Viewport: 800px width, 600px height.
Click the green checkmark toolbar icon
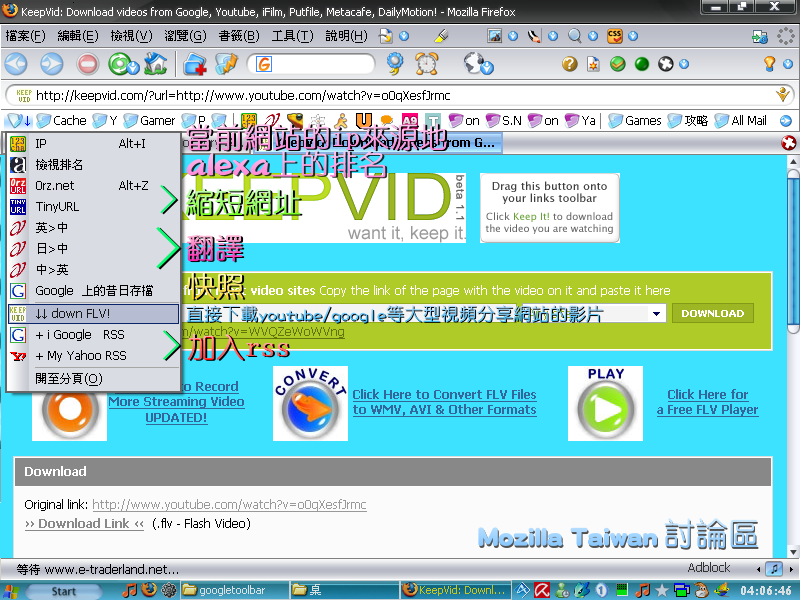(x=617, y=64)
